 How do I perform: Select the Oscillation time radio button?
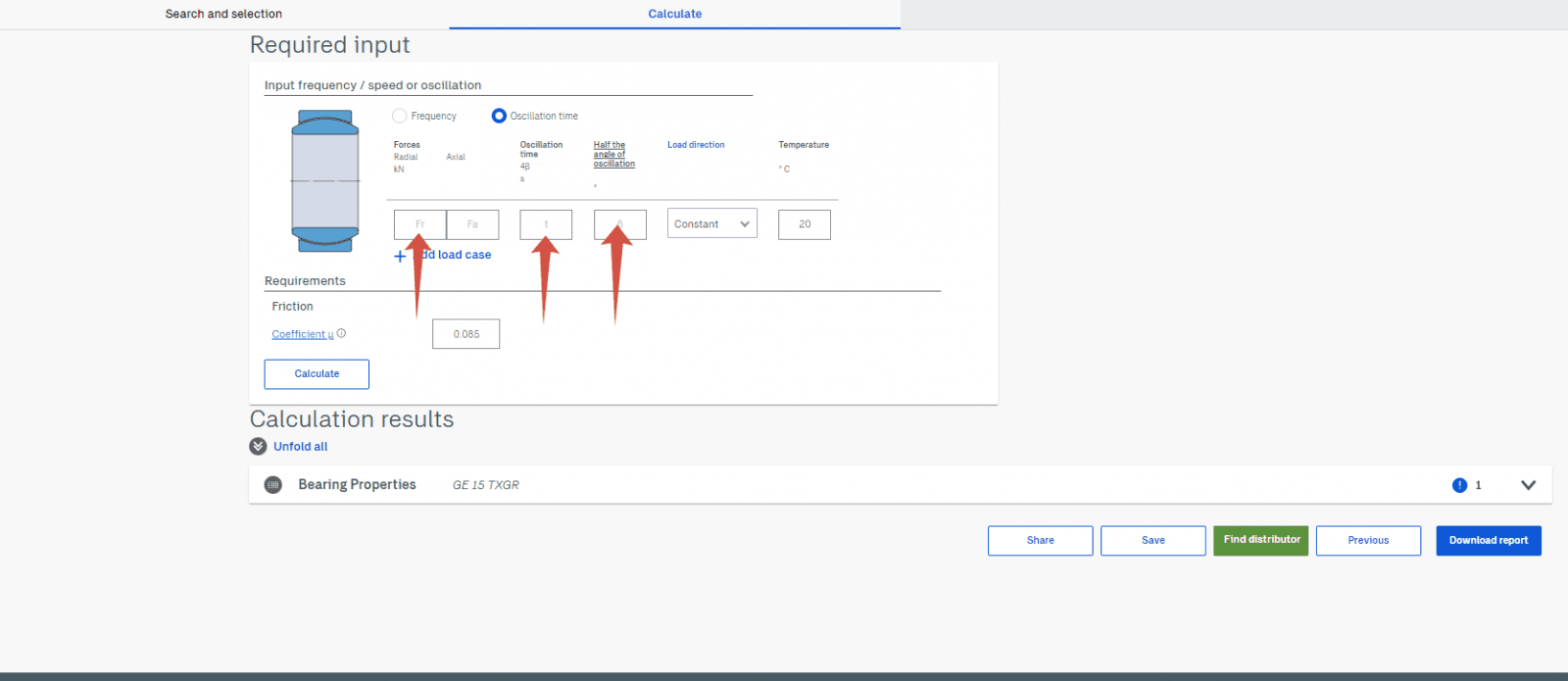pyautogui.click(x=499, y=116)
